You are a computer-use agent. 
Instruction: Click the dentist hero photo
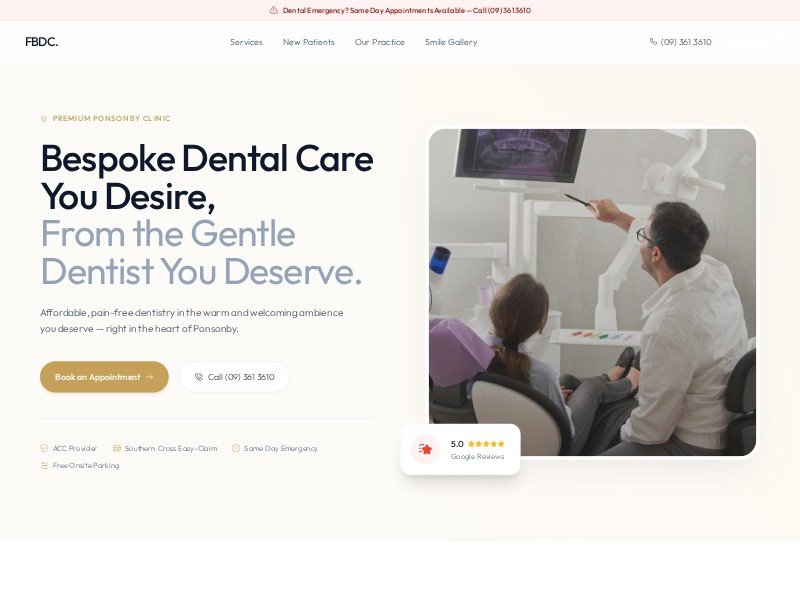592,292
